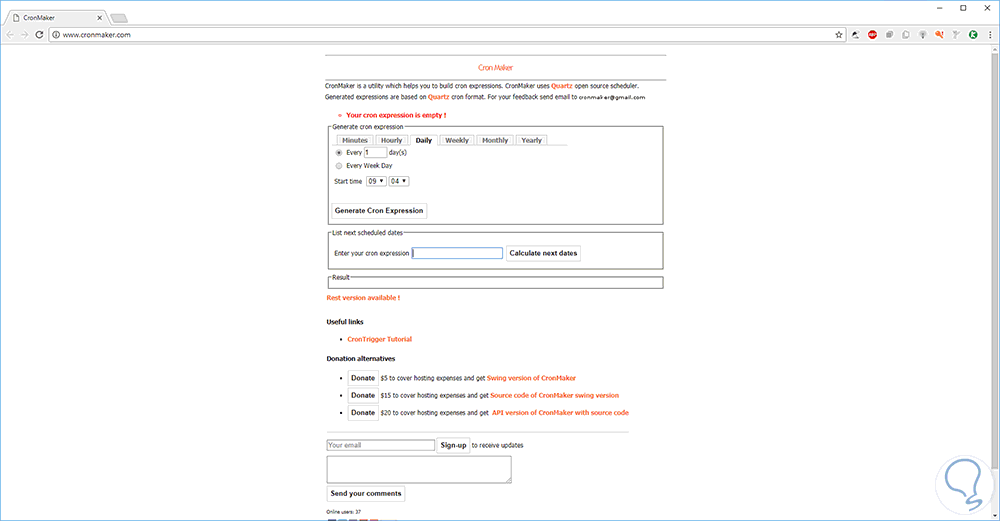
Task: Click the $15 Donate button
Action: (363, 395)
